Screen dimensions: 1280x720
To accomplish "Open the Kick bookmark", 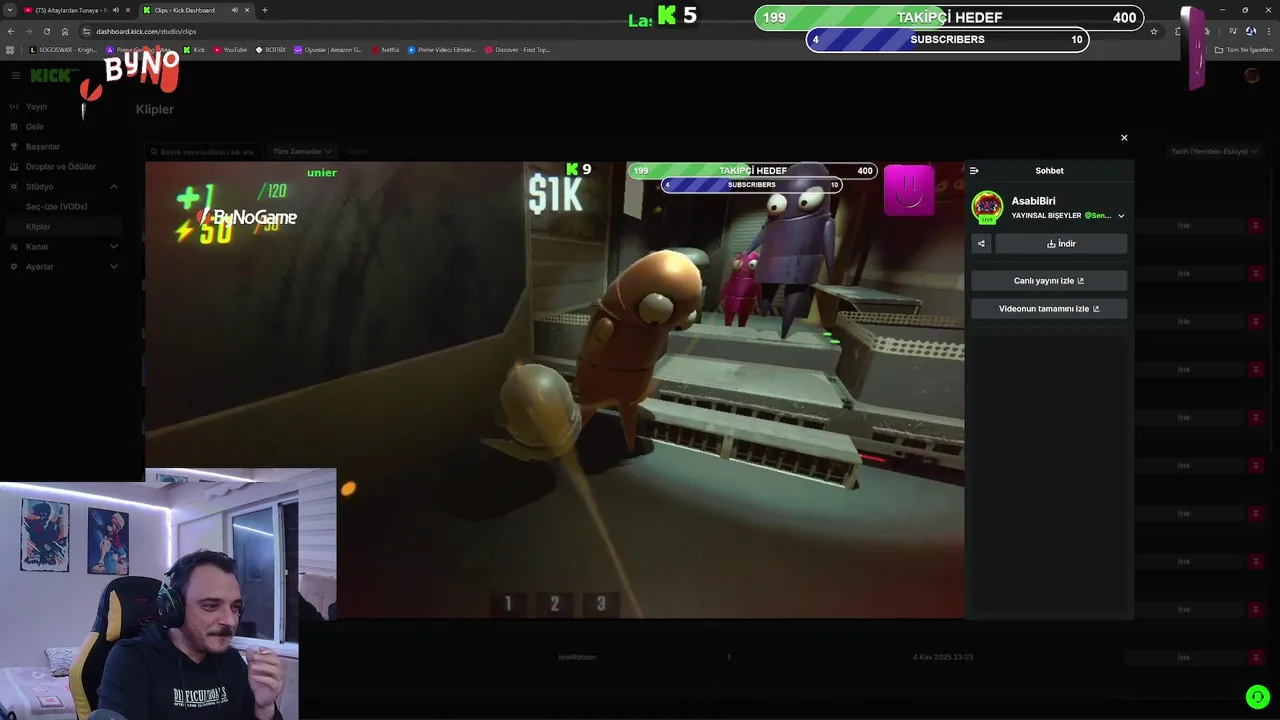I will 194,49.
